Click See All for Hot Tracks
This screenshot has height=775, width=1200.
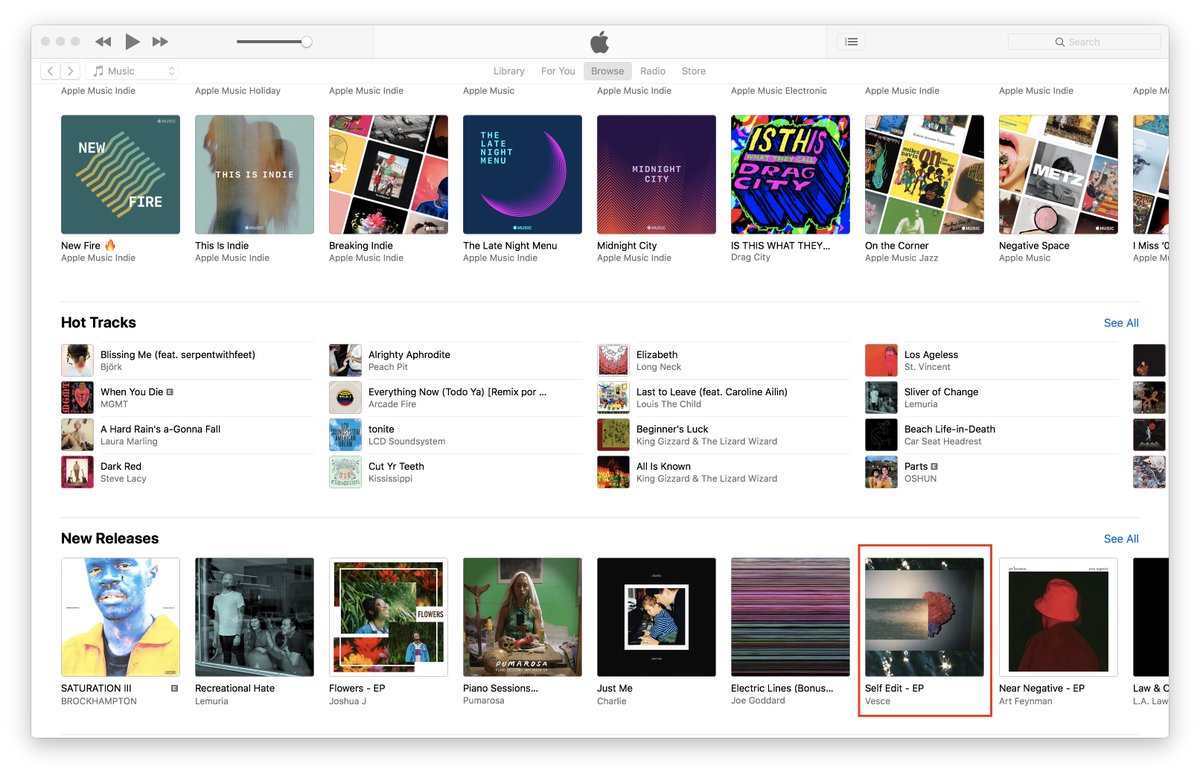click(1121, 323)
